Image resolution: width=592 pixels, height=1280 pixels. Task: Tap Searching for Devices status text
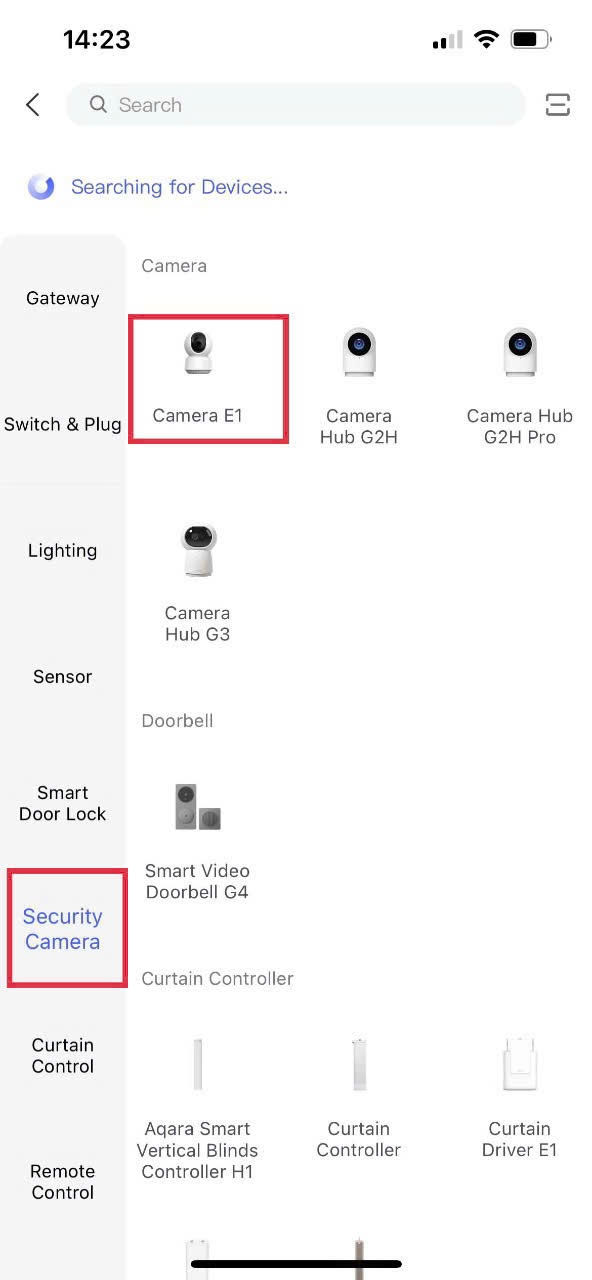(179, 187)
